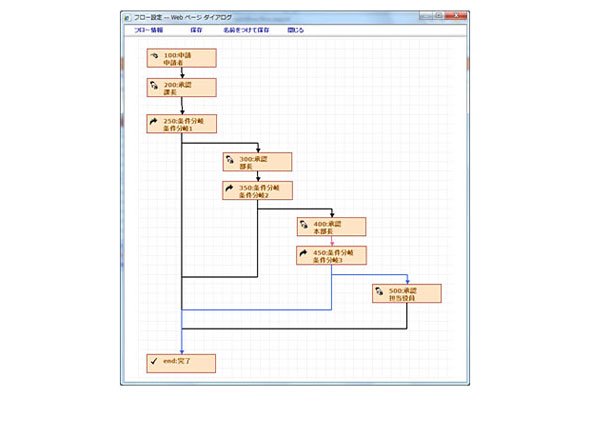
Task: Select the 450:条件分岐 条件分岐3 node box
Action: [x=331, y=256]
